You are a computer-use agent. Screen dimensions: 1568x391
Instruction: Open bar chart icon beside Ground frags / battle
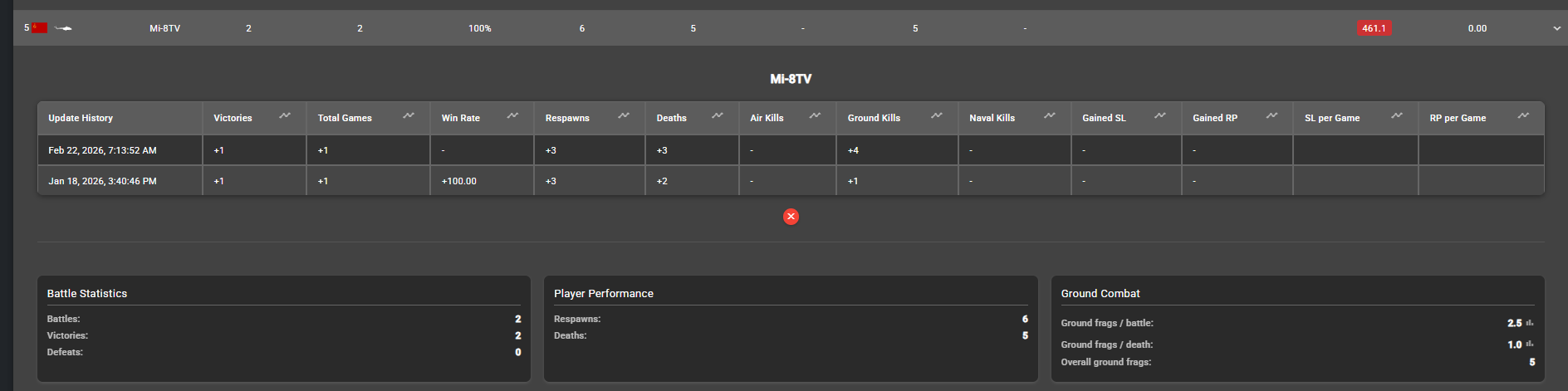[x=1530, y=323]
